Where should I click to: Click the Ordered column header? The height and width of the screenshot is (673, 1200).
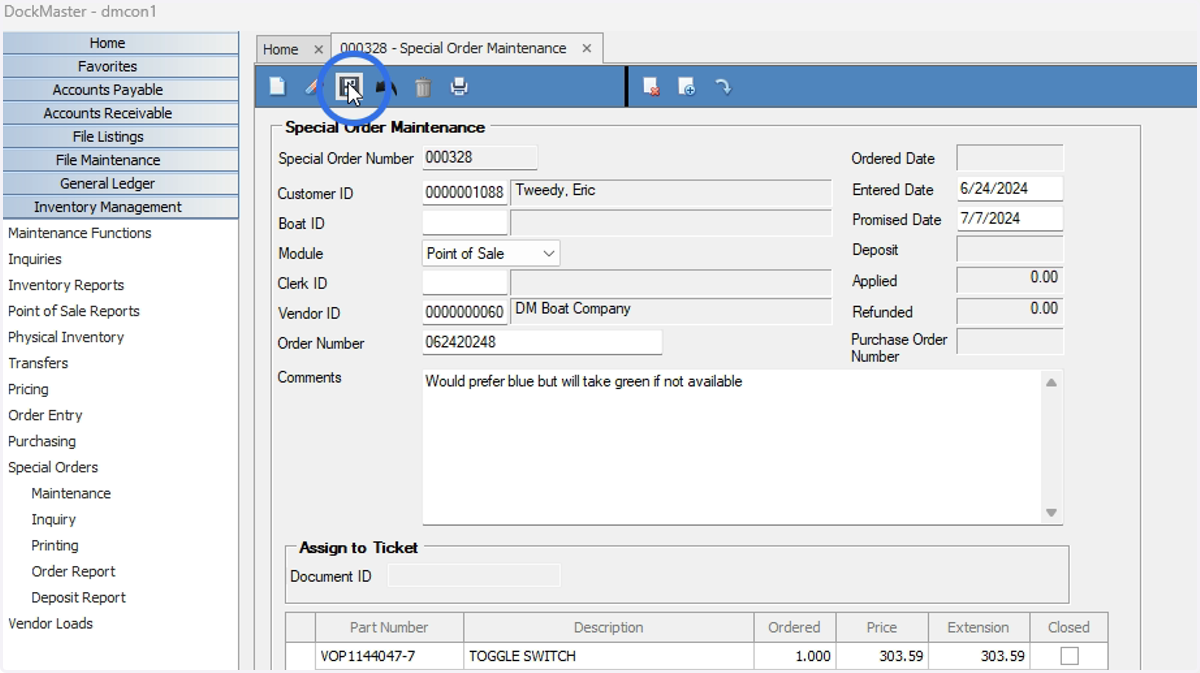(794, 627)
